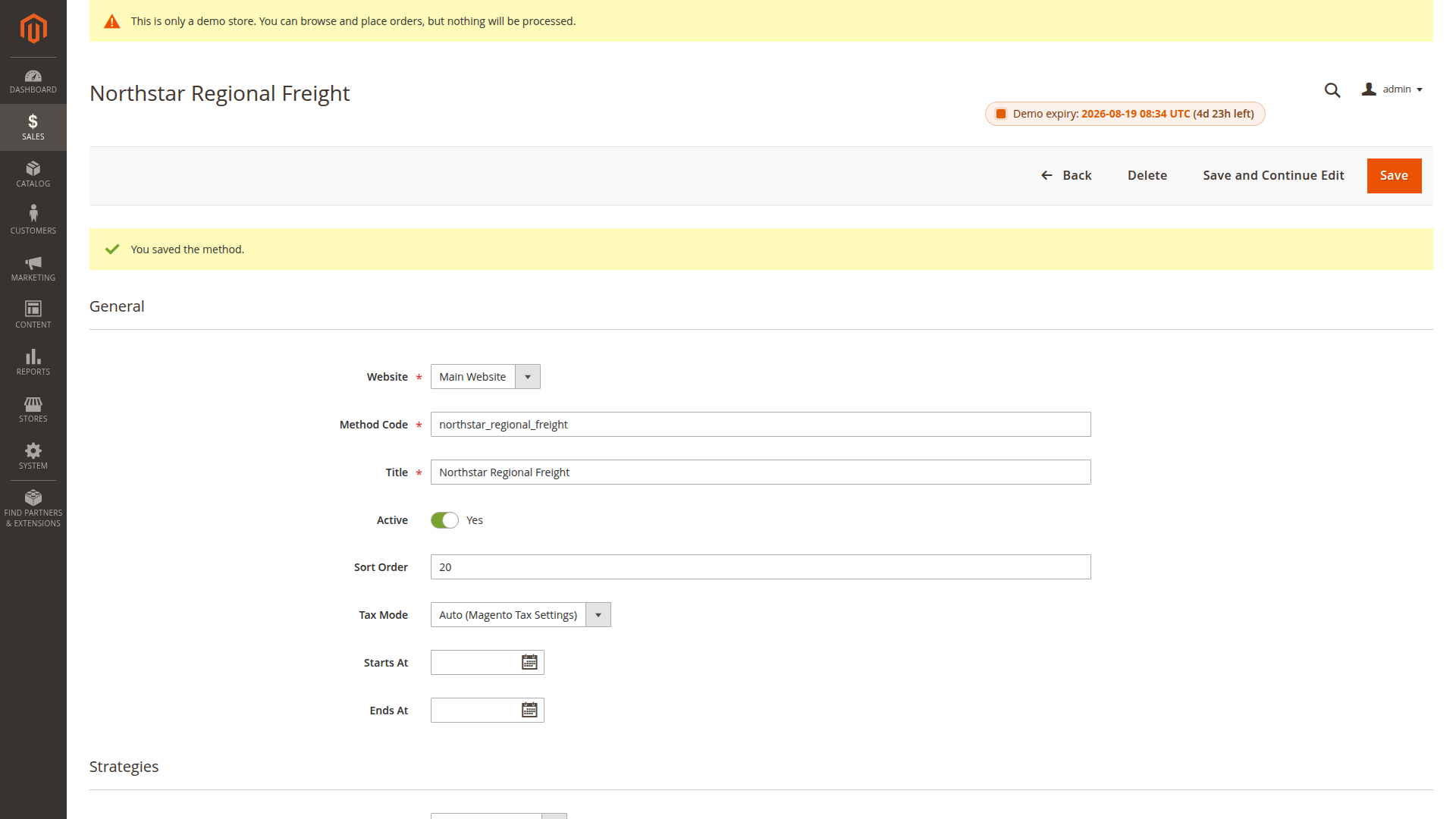This screenshot has height=819, width=1456.
Task: Click the Yes label beside Active
Action: pyautogui.click(x=475, y=520)
